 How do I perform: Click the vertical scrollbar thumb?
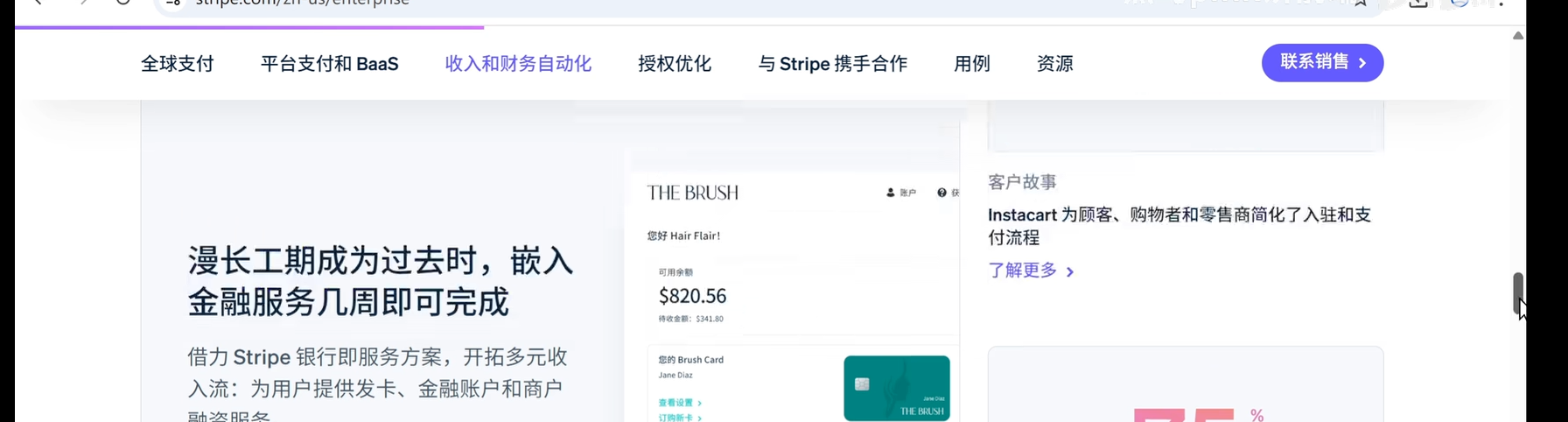[x=1518, y=293]
